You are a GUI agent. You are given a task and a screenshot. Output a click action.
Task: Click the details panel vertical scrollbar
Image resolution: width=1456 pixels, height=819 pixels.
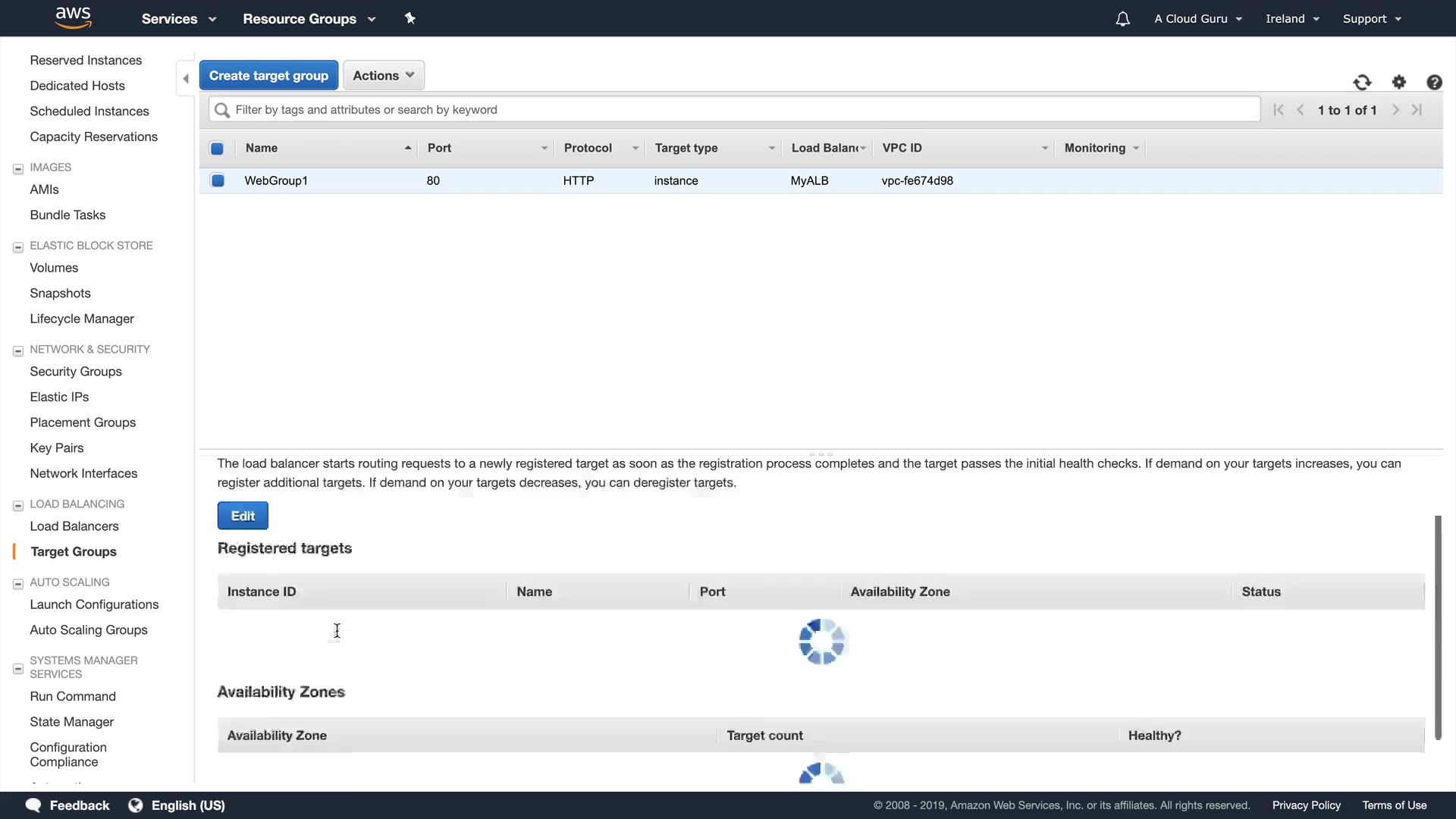tap(1437, 627)
